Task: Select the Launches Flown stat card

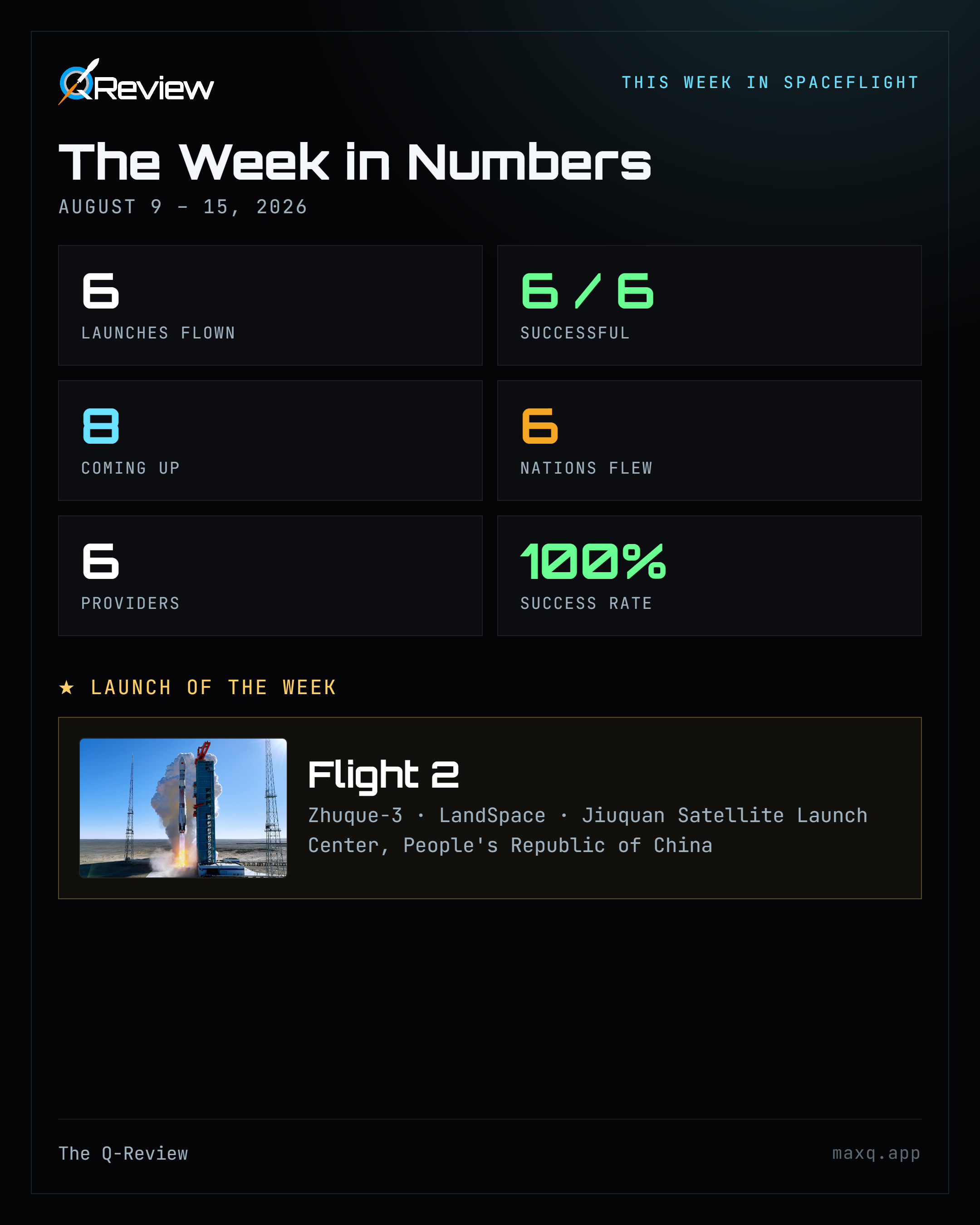Action: [x=270, y=305]
